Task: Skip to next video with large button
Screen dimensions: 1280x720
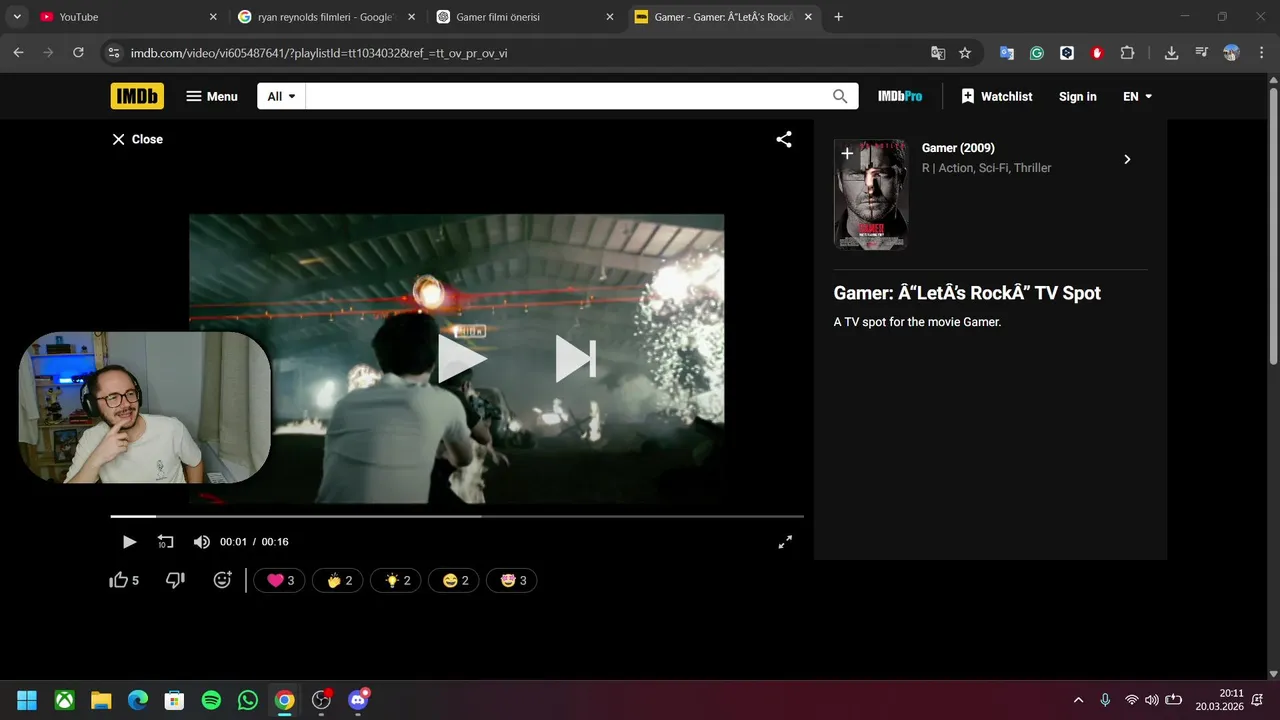Action: pyautogui.click(x=576, y=359)
